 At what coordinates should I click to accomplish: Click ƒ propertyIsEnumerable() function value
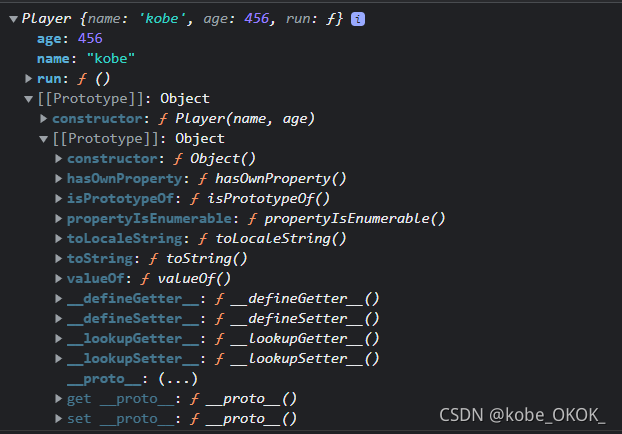point(346,219)
